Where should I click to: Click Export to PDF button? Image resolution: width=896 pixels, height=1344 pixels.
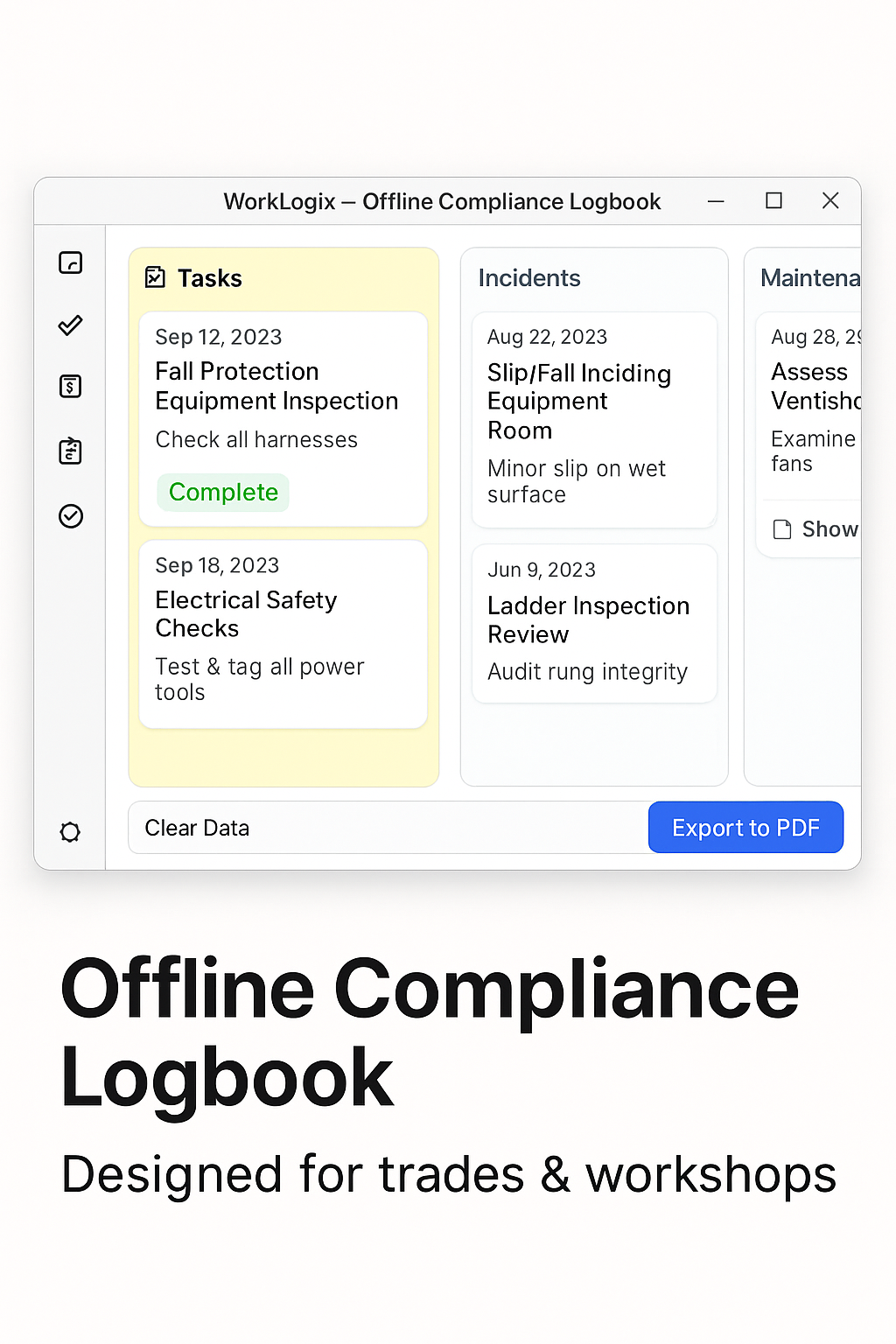tap(745, 828)
